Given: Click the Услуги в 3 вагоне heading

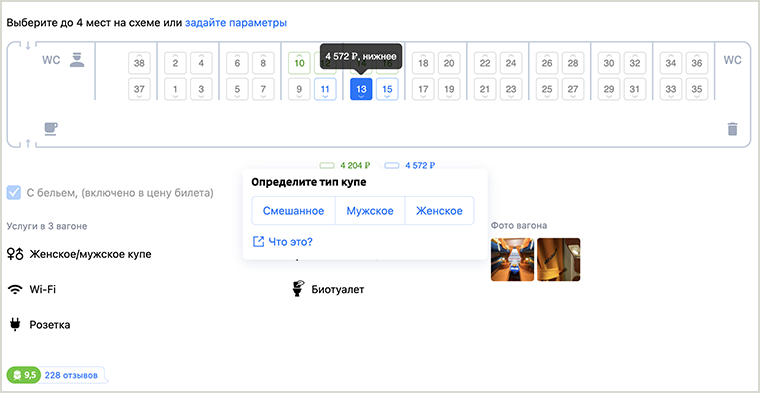Looking at the screenshot, I should click(47, 226).
